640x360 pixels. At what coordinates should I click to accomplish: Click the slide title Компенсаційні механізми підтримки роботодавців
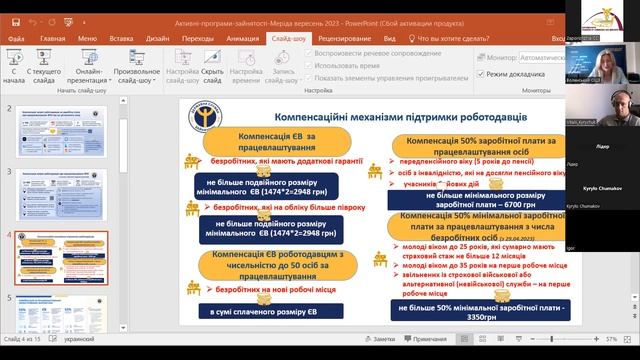point(400,117)
